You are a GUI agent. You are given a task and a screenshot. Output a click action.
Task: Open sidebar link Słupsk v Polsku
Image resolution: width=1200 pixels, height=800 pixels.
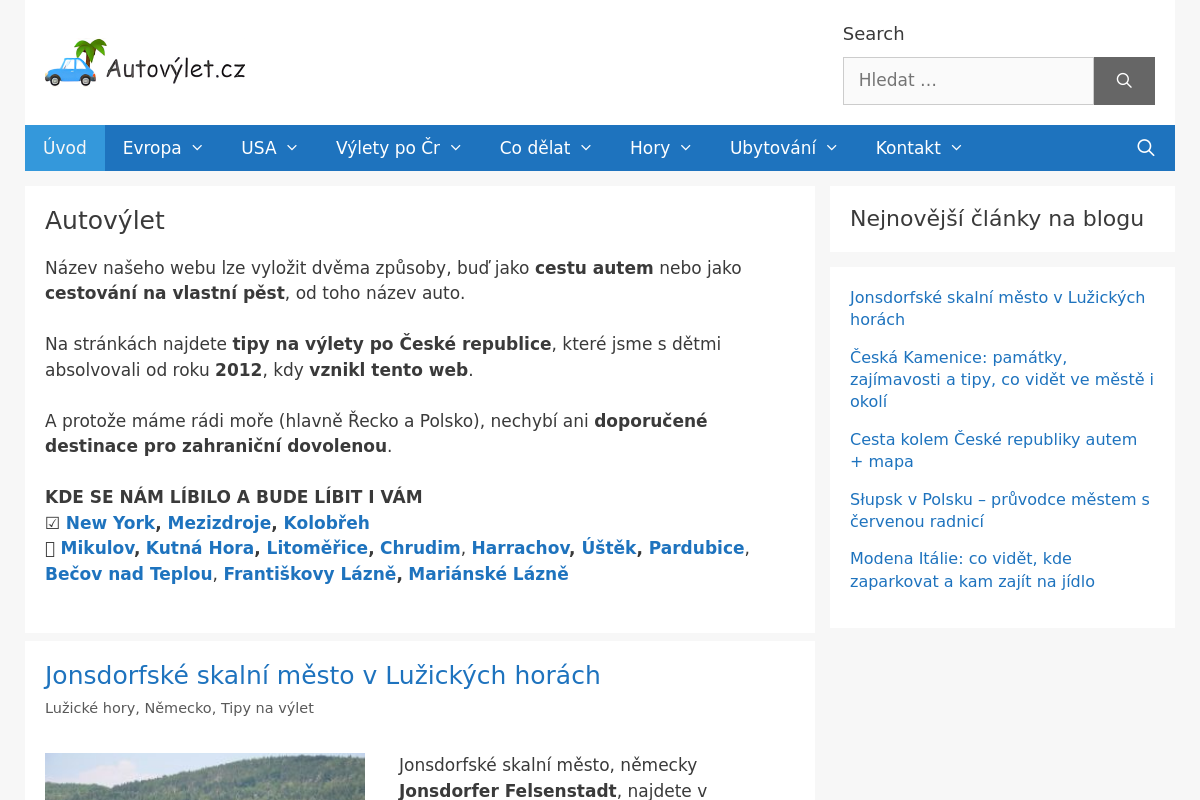(x=1000, y=510)
